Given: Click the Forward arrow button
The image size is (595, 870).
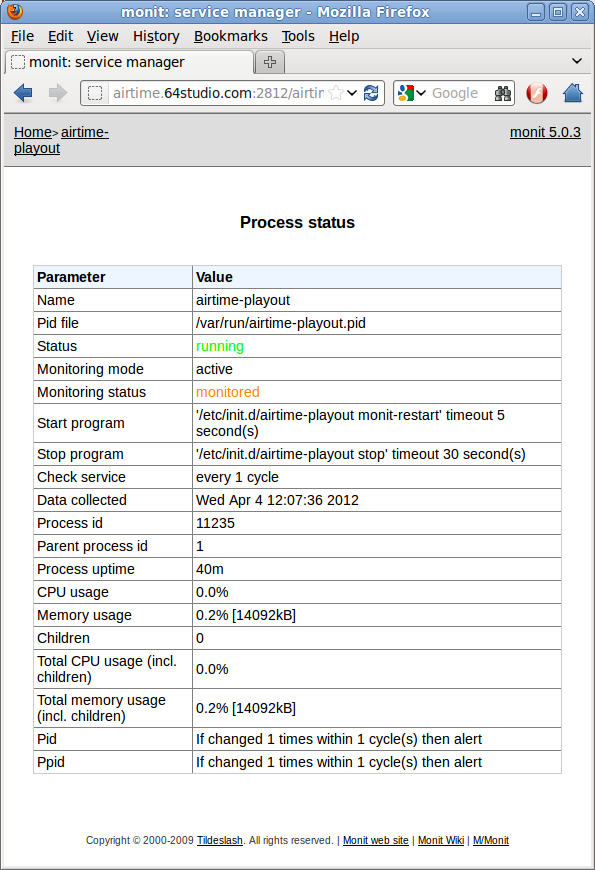Looking at the screenshot, I should [58, 93].
